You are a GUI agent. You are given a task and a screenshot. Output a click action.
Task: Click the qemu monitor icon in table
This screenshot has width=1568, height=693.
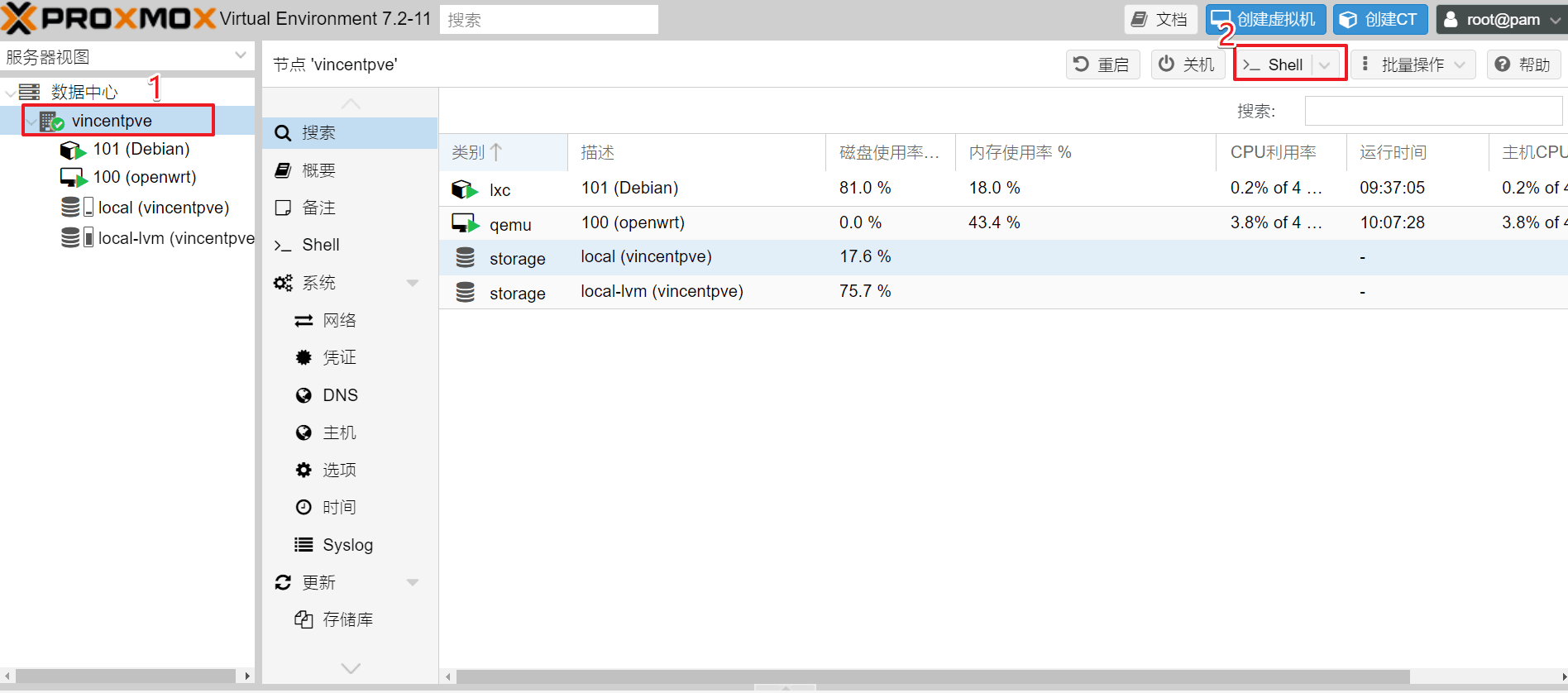[x=465, y=223]
